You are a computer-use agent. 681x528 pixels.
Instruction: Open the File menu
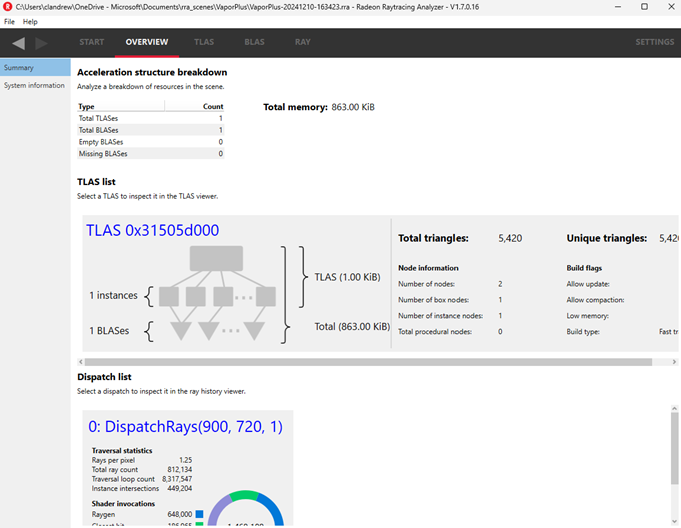coord(10,21)
